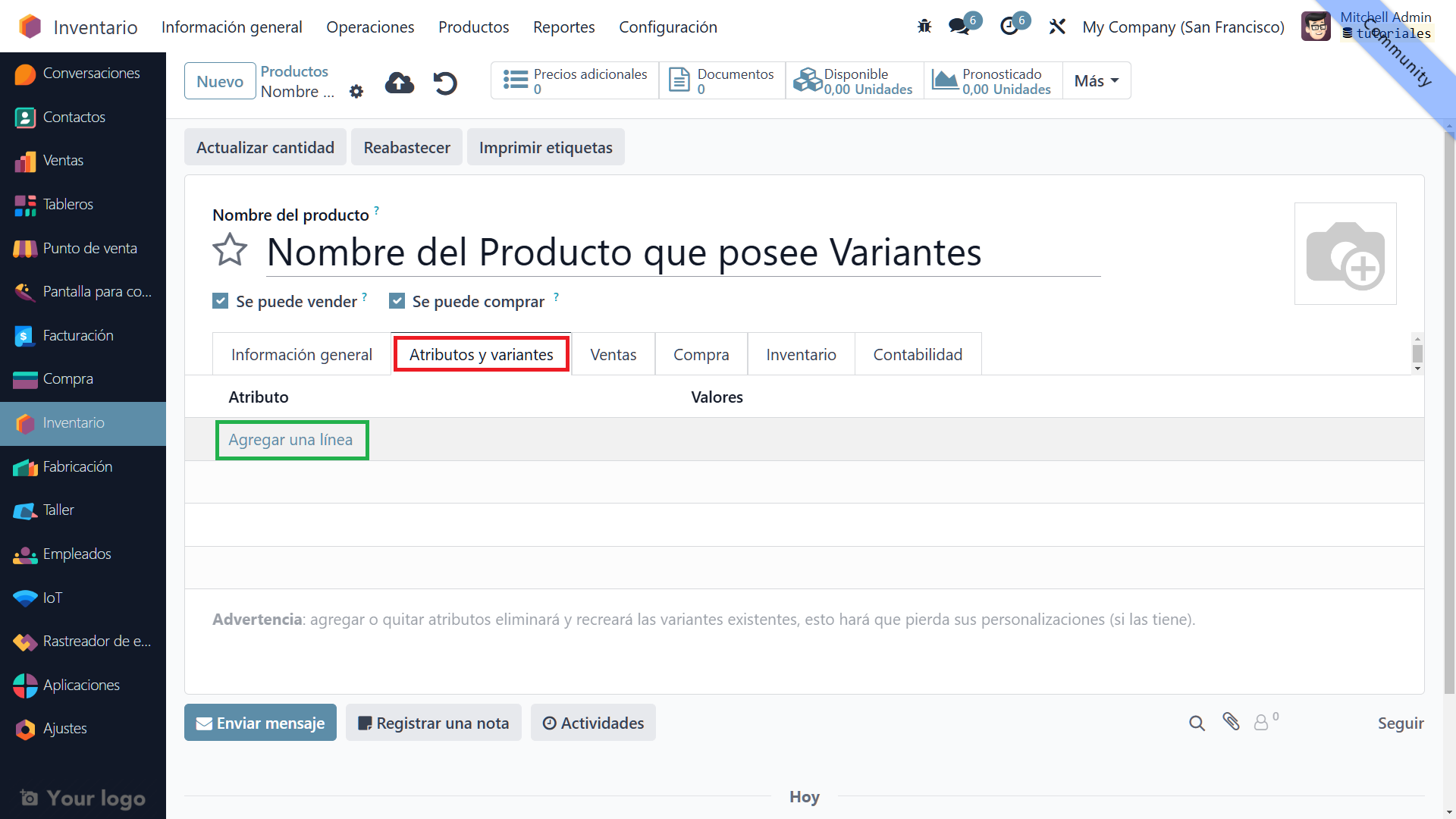Click the product image upload placeholder
This screenshot has height=819, width=1456.
click(1345, 254)
